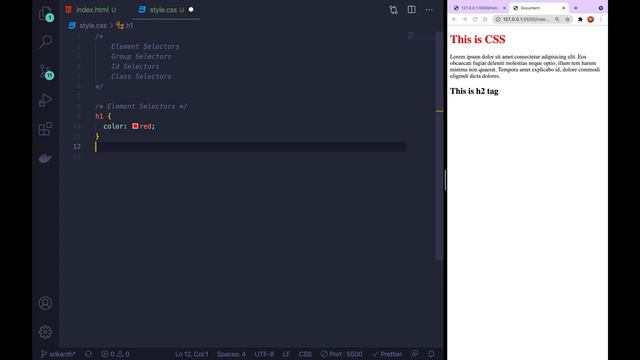
Task: Click style.css in the breadcrumb
Action: 93,25
